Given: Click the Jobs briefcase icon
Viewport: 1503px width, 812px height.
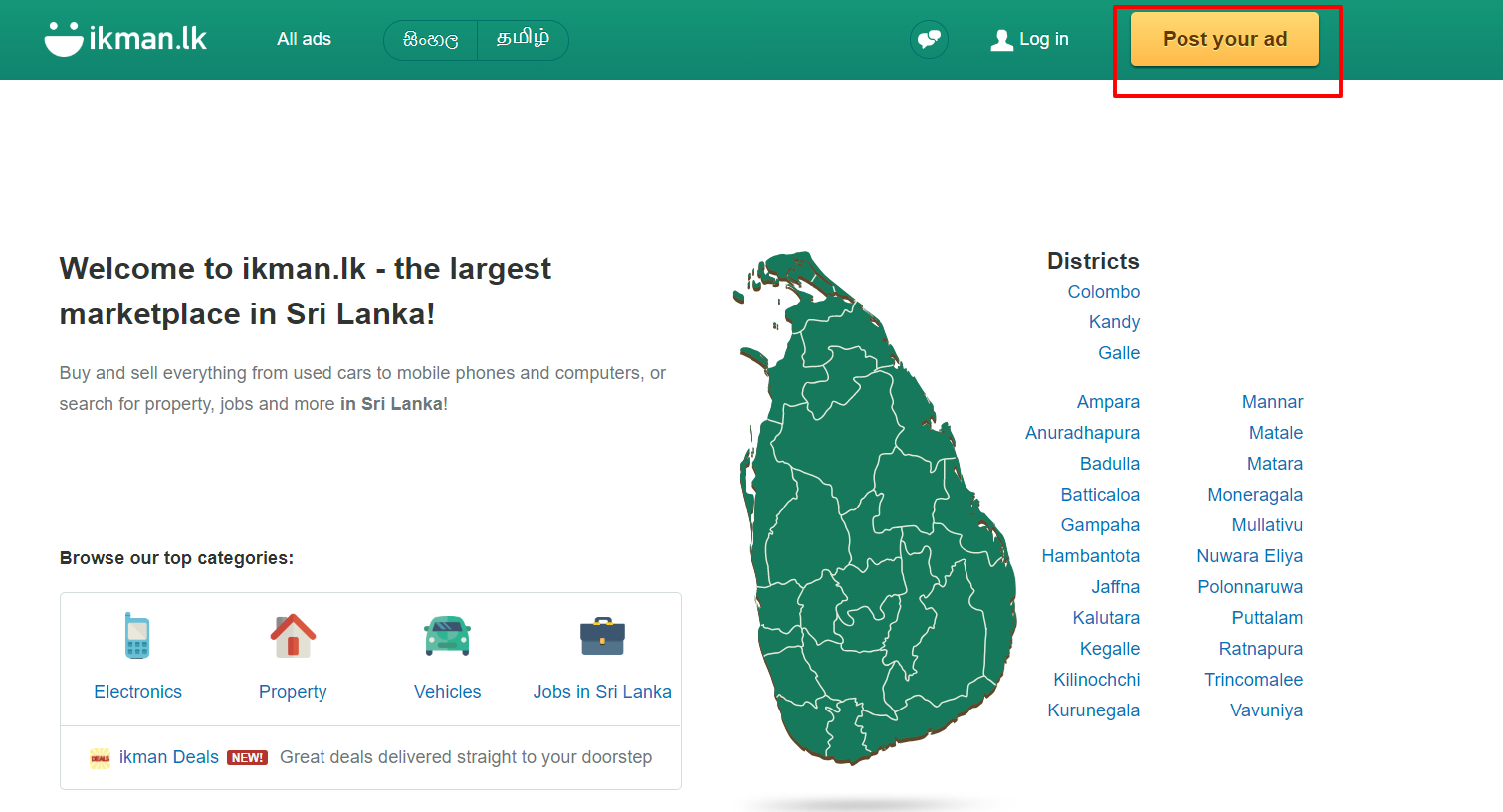Looking at the screenshot, I should coord(602,636).
